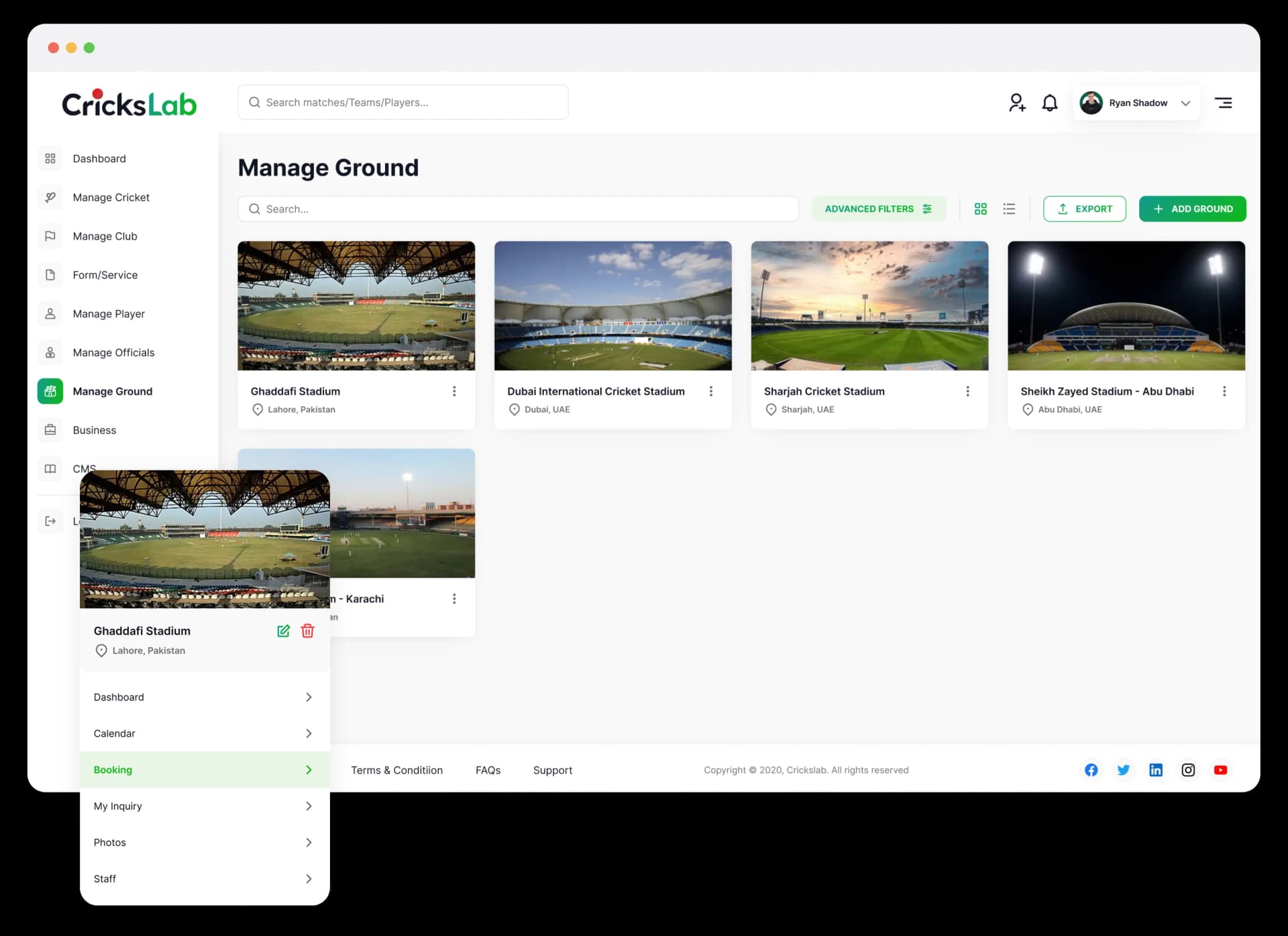The height and width of the screenshot is (936, 1288).
Task: Open the Sharjah Cricket Stadium photo
Action: (869, 306)
